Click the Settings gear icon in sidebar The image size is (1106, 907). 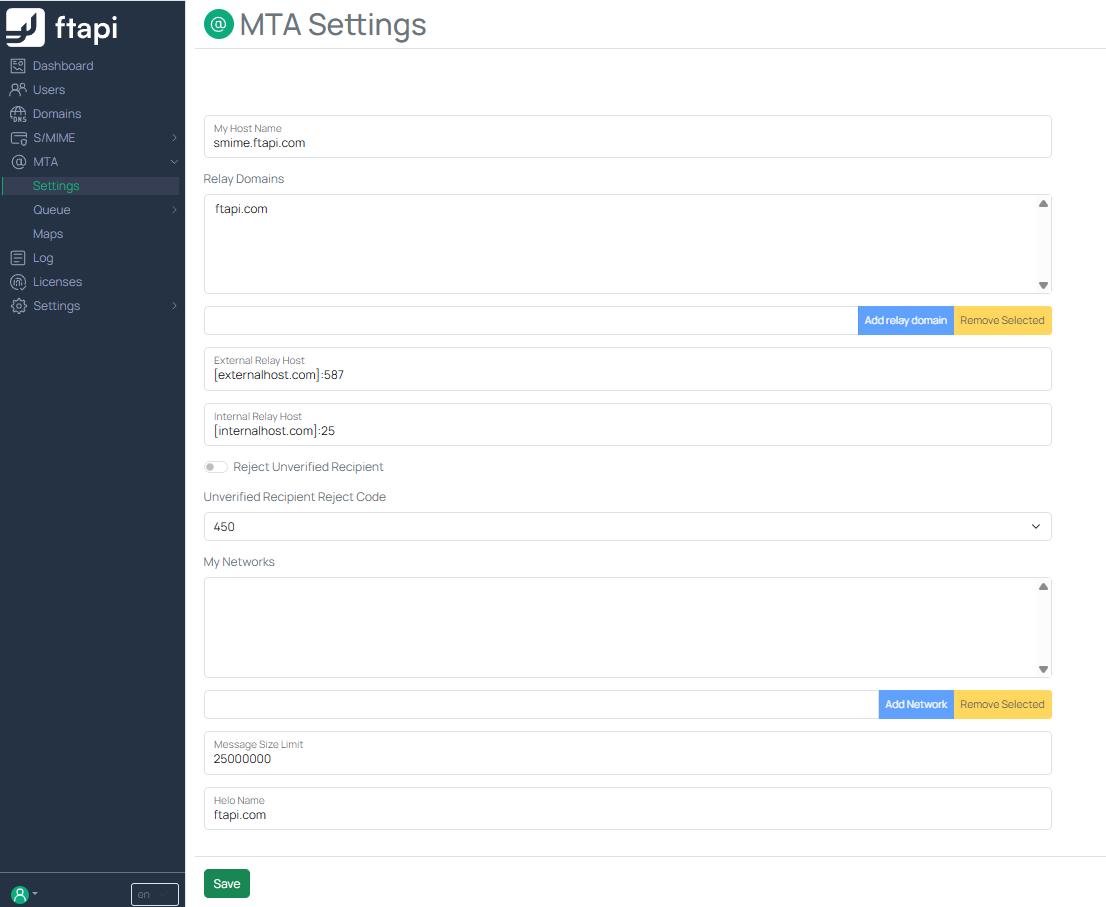tap(18, 306)
